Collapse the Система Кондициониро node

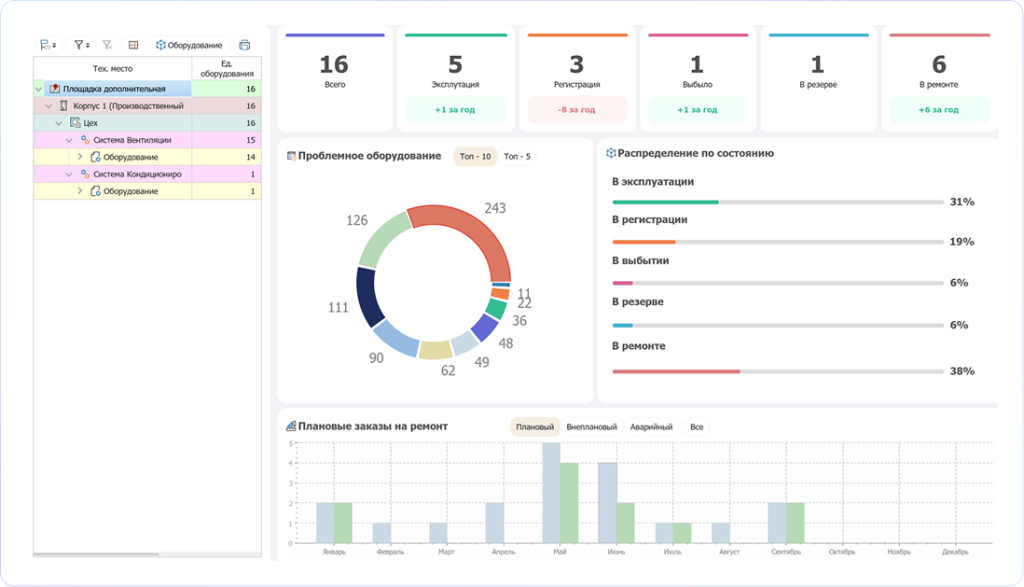(69, 174)
